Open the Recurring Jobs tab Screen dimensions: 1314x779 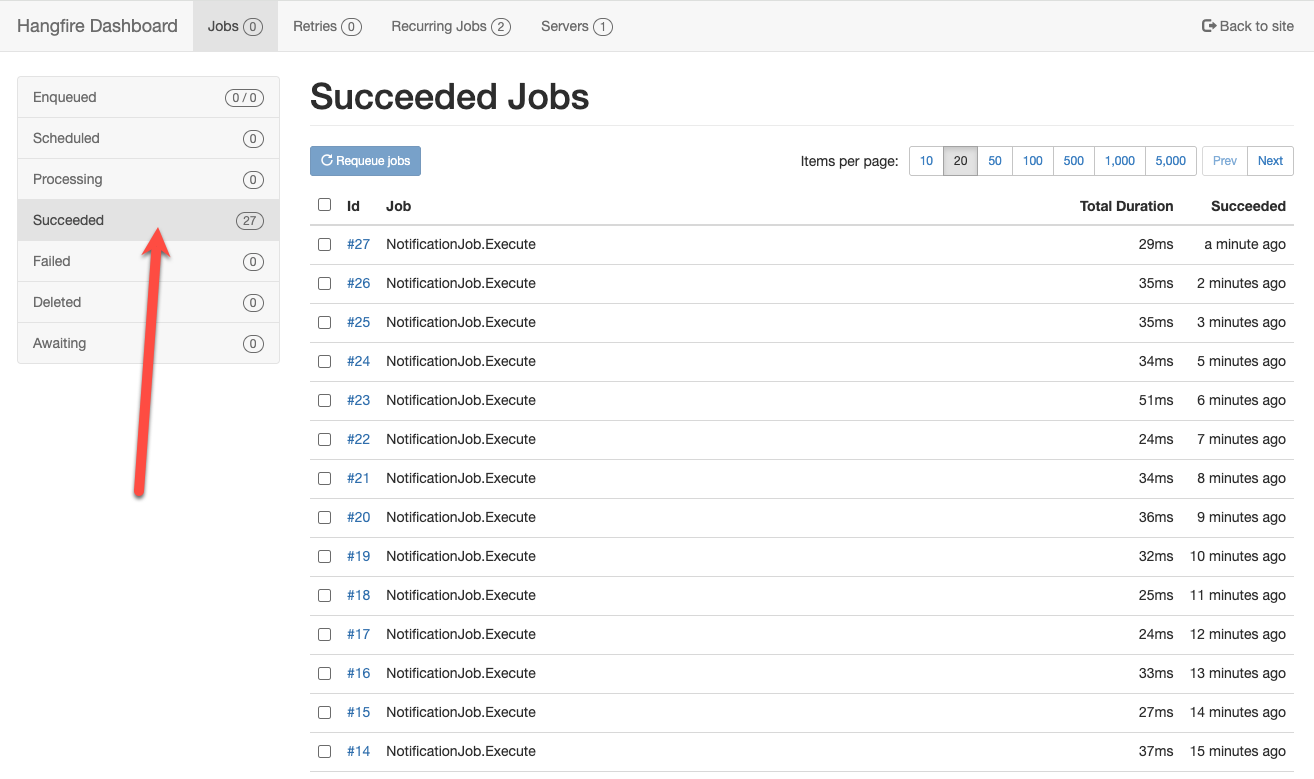(450, 26)
